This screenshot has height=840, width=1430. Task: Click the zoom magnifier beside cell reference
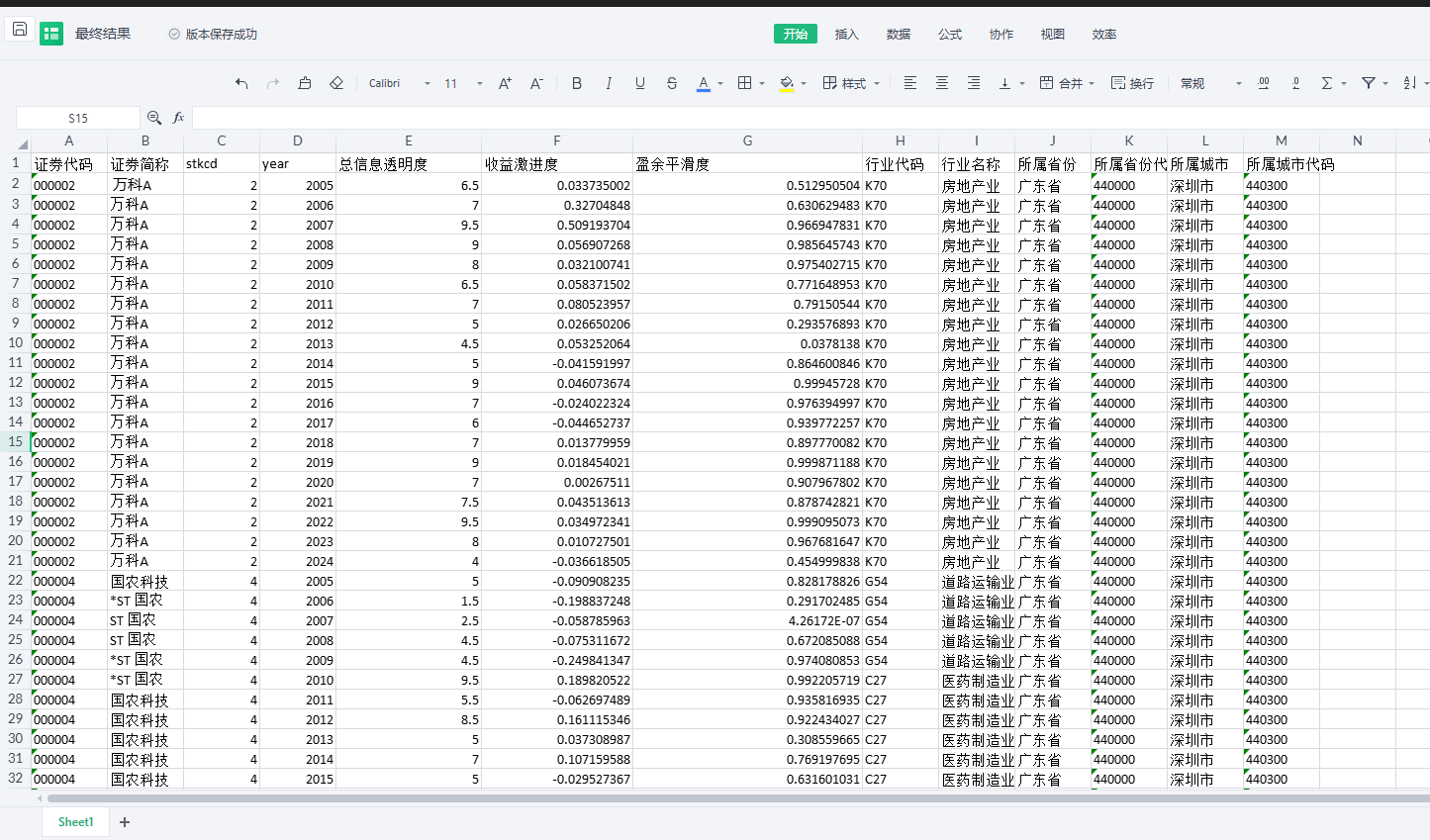tap(154, 118)
